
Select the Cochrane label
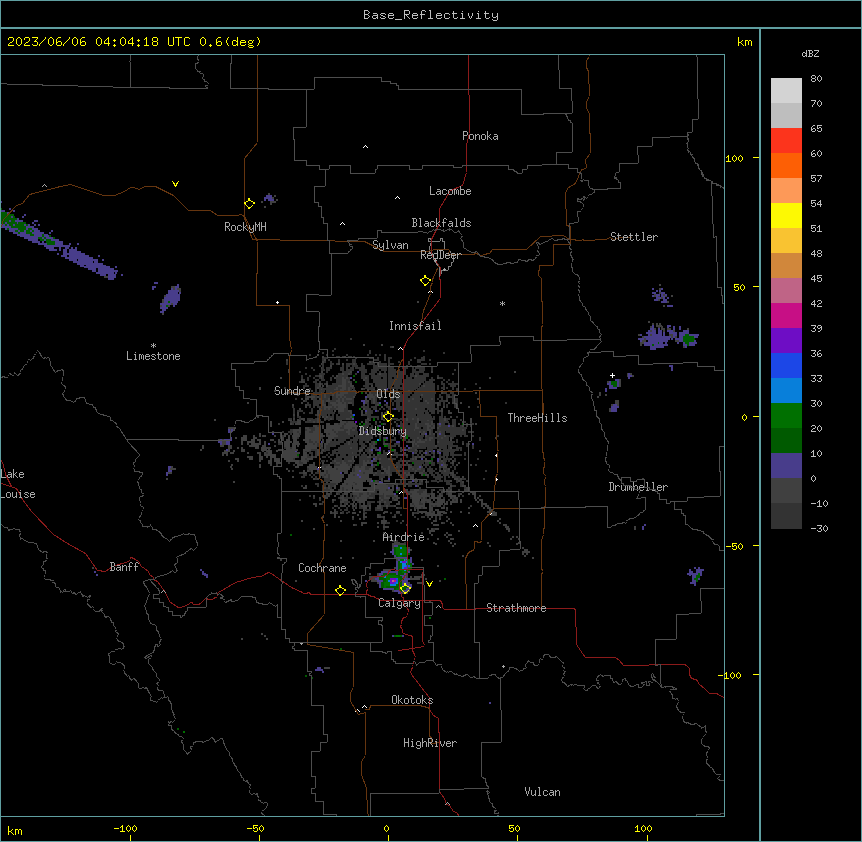(x=322, y=568)
